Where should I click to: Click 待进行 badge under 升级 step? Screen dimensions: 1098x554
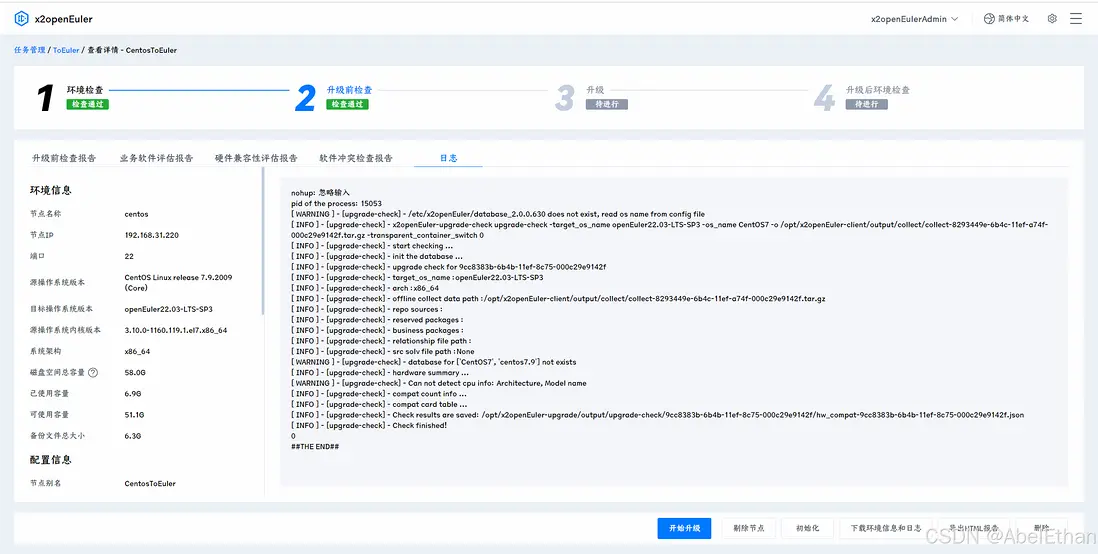coord(606,104)
